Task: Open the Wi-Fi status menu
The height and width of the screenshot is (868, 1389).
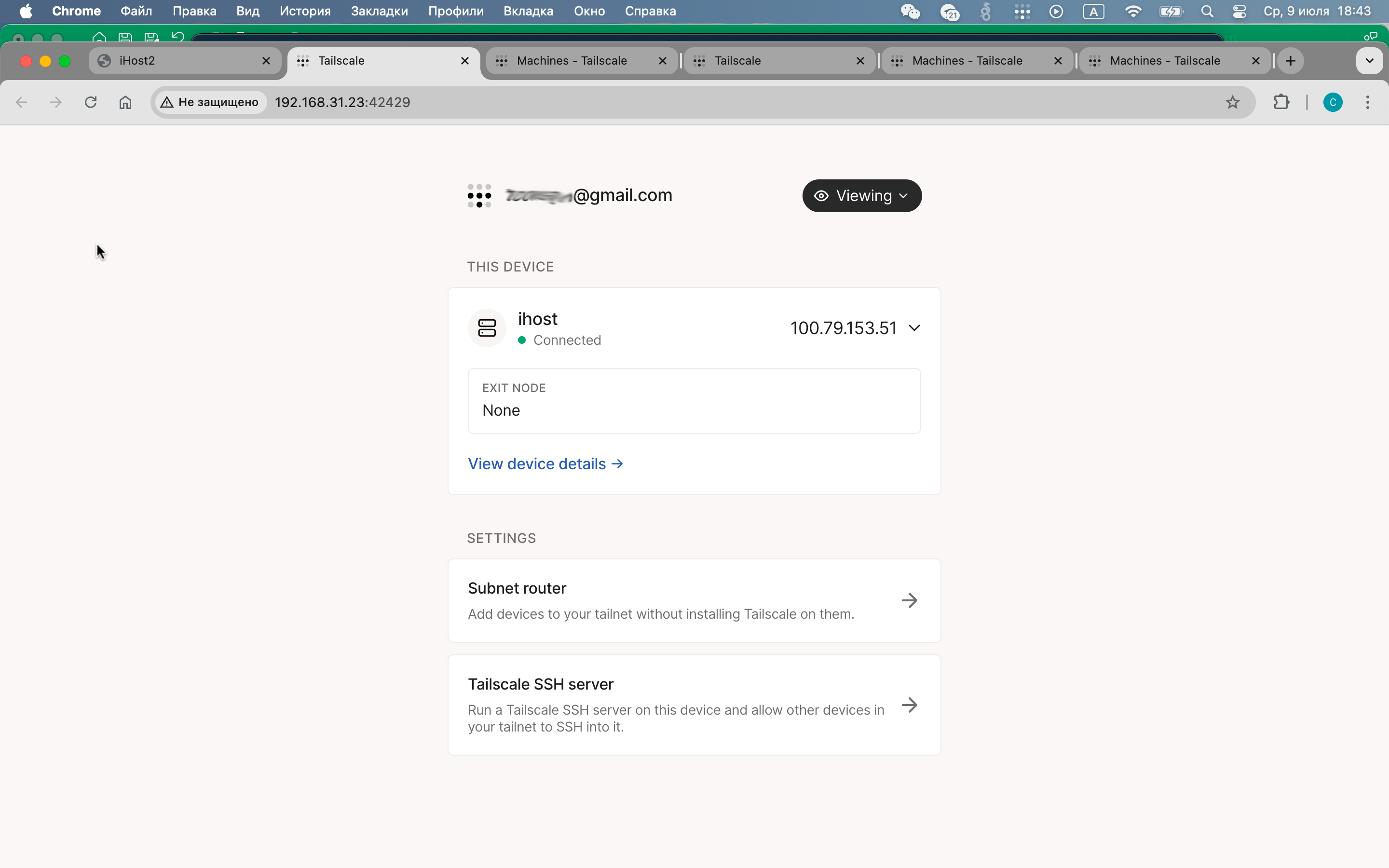Action: (x=1133, y=11)
